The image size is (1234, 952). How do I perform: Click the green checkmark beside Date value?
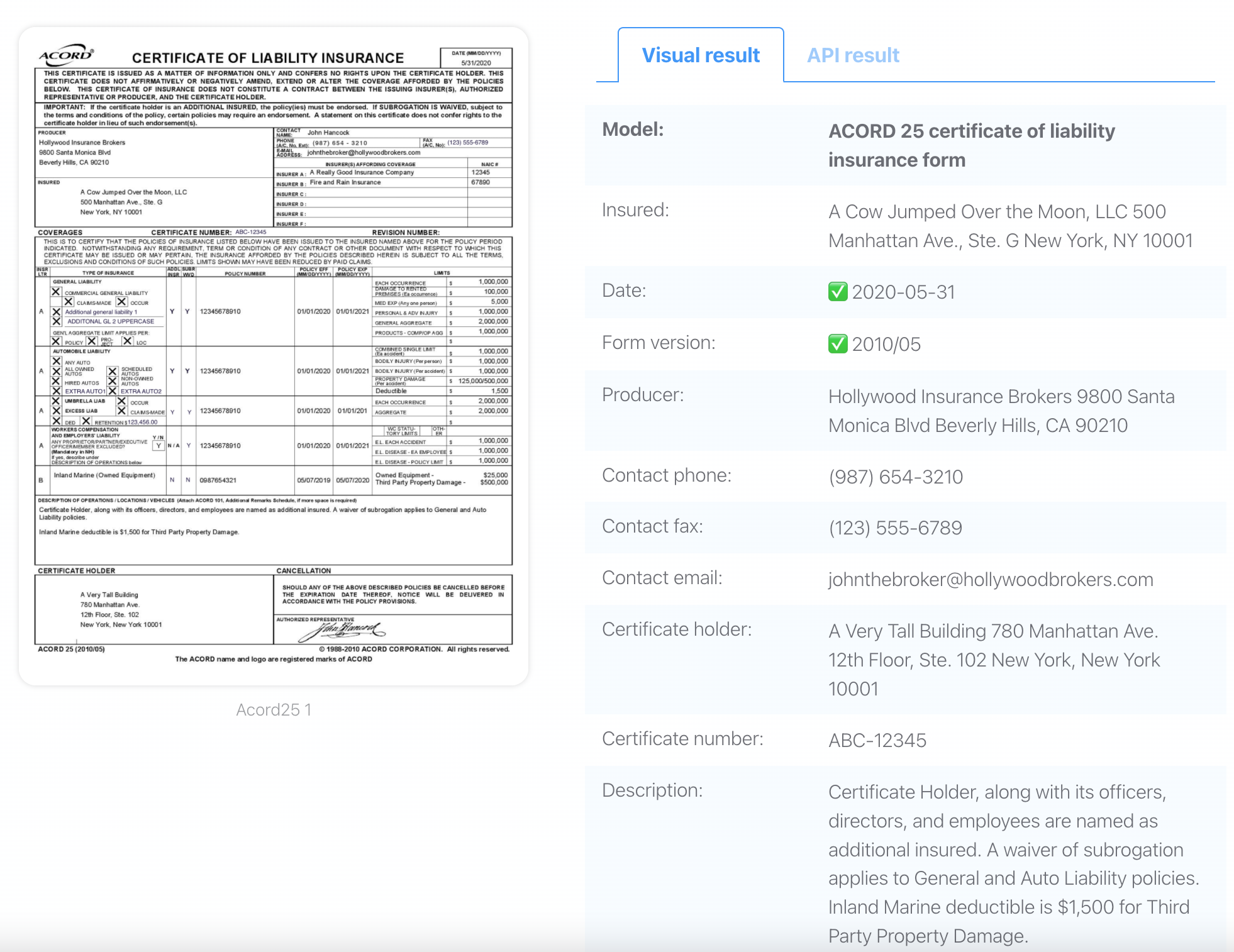[x=837, y=292]
